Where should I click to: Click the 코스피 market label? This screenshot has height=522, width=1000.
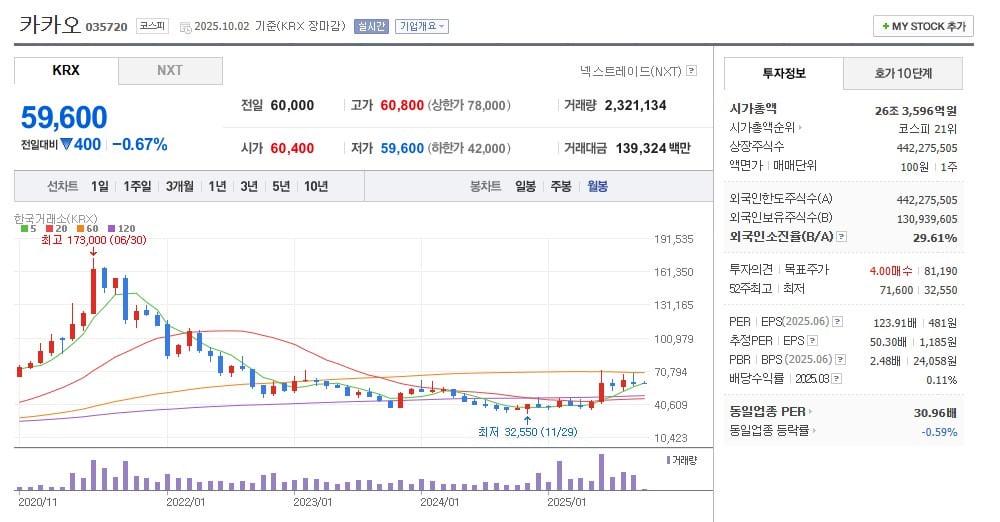(152, 26)
